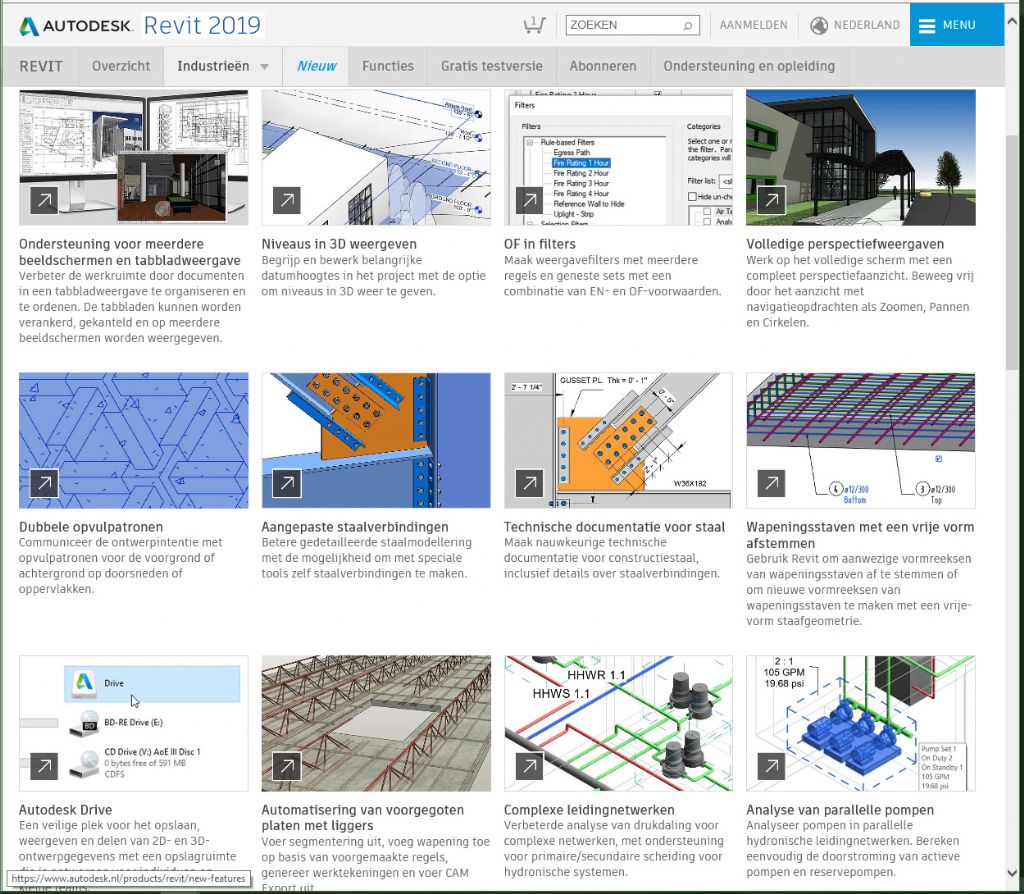The width and height of the screenshot is (1024, 894).
Task: Click the ZOEKEN search field
Action: pyautogui.click(x=622, y=26)
